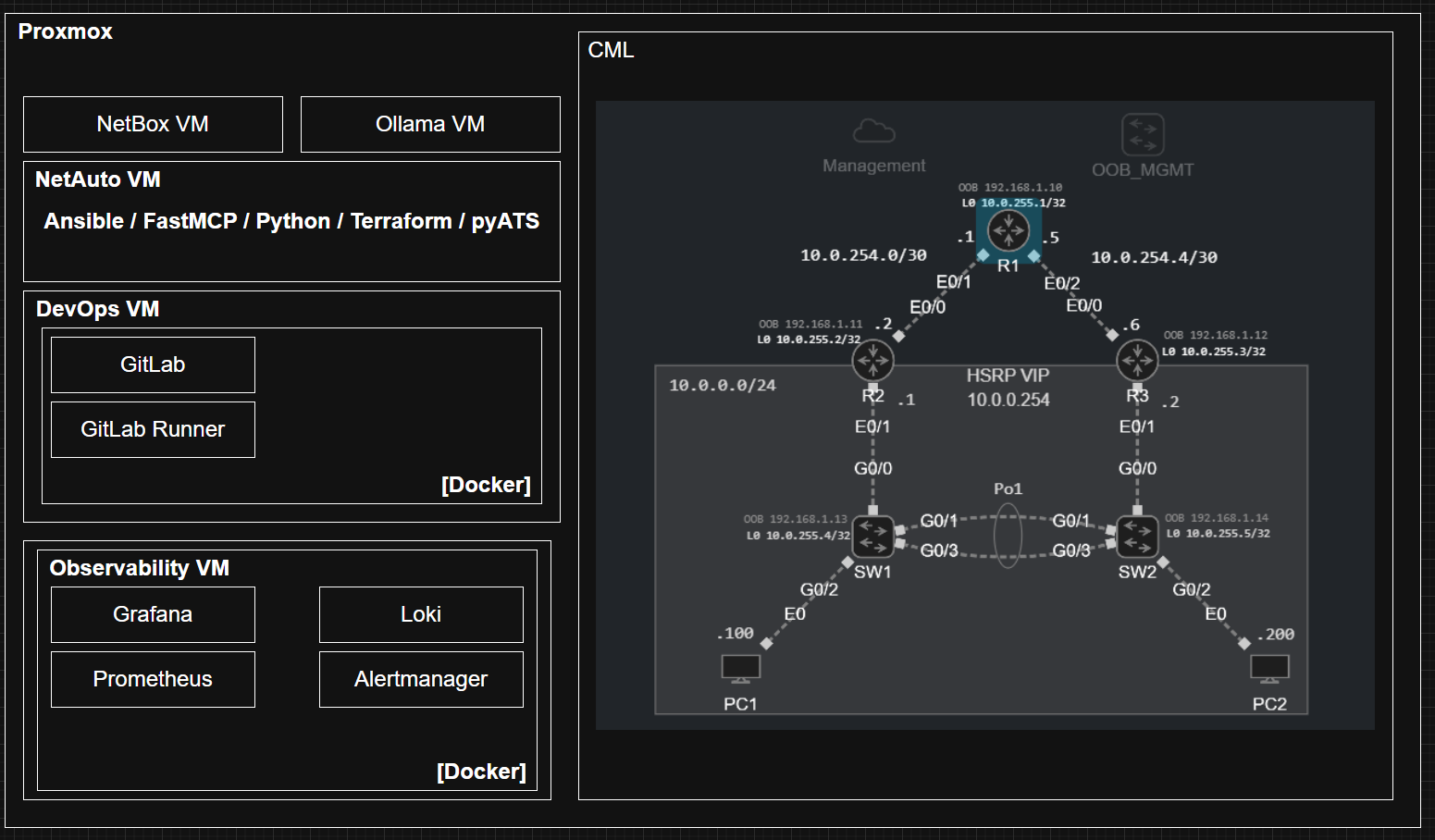Click the PC2 monitor icon
1435x840 pixels.
click(1269, 668)
